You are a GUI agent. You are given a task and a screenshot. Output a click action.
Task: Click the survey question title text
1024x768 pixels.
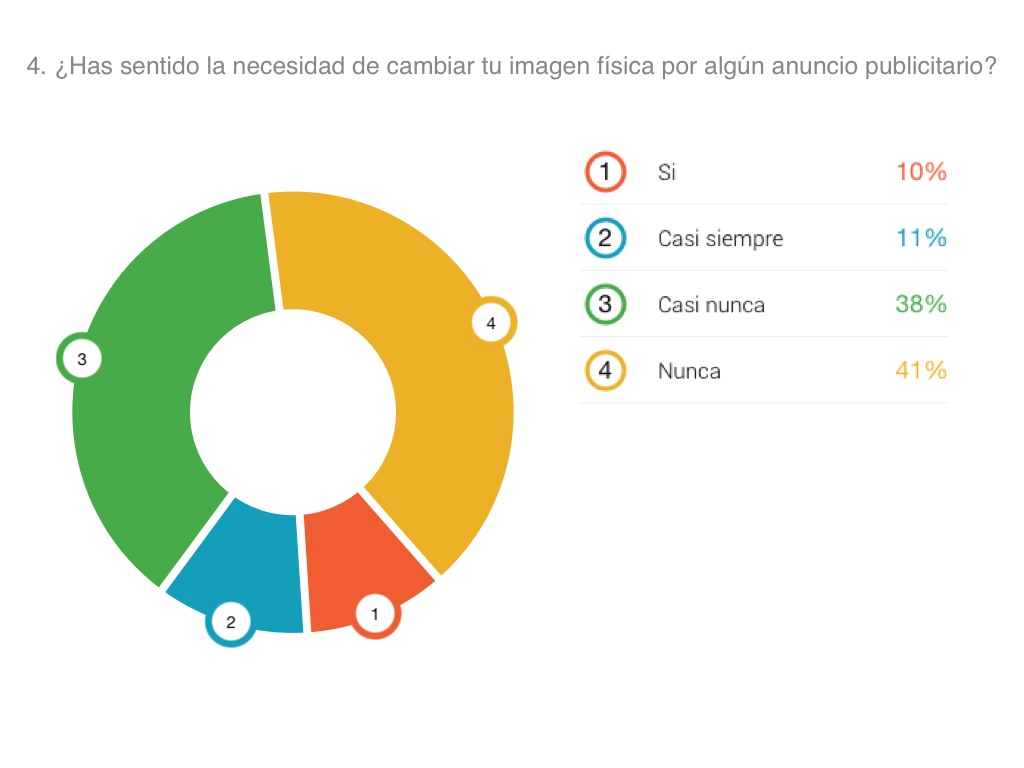(511, 67)
